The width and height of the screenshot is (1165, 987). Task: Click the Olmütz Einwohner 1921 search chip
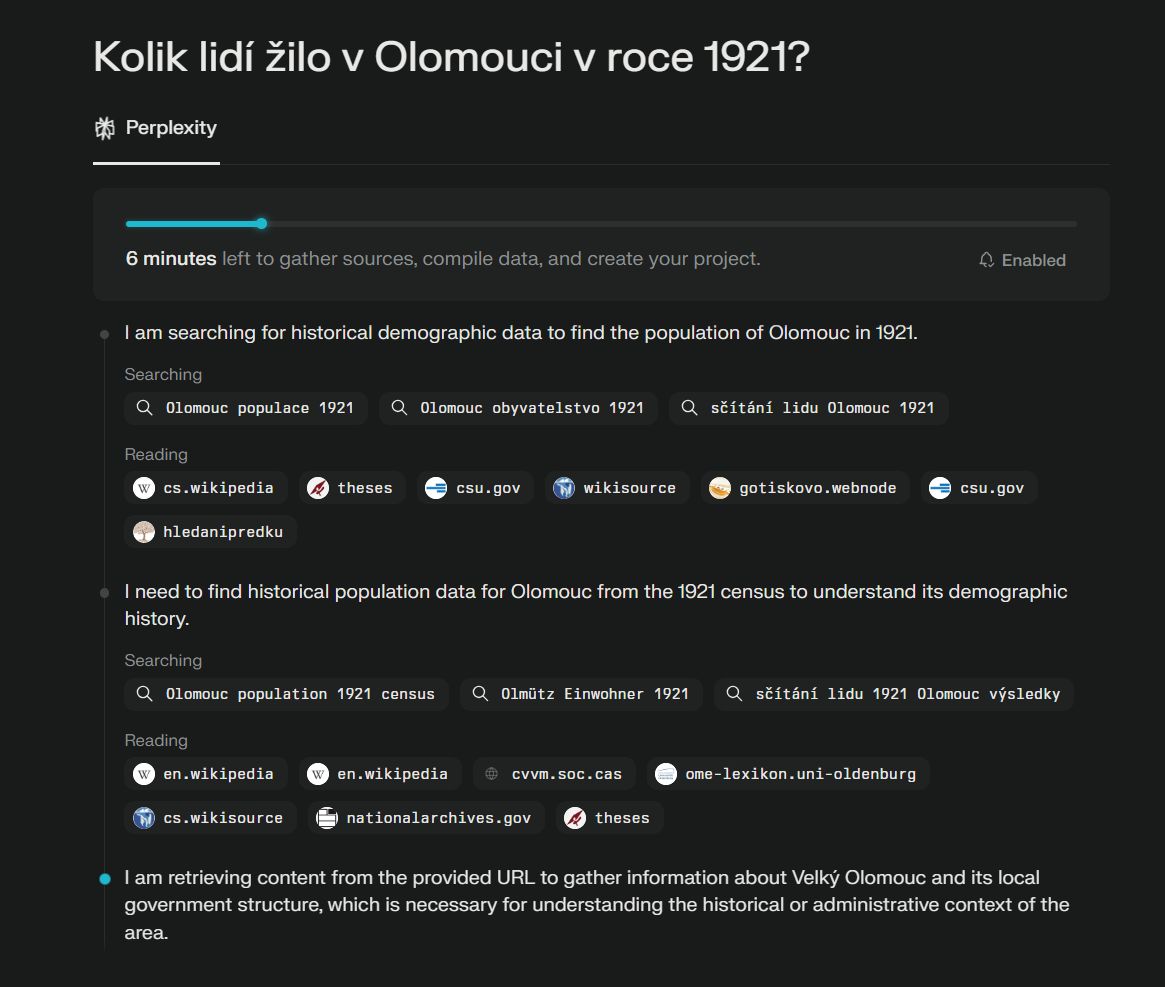(581, 693)
